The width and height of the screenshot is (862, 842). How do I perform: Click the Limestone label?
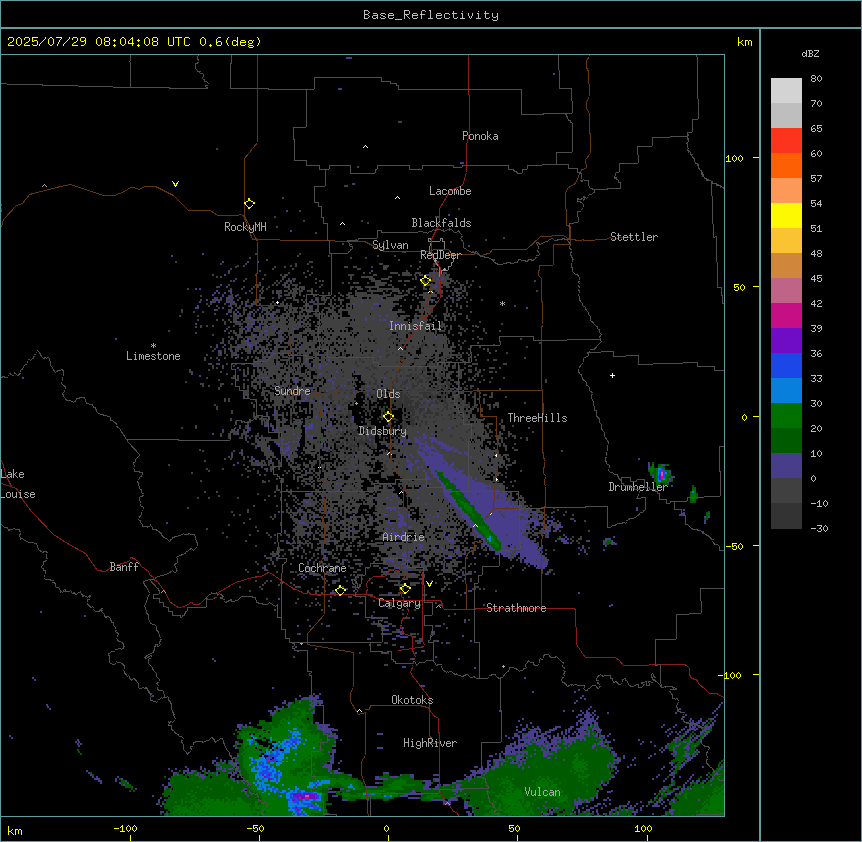pos(153,356)
